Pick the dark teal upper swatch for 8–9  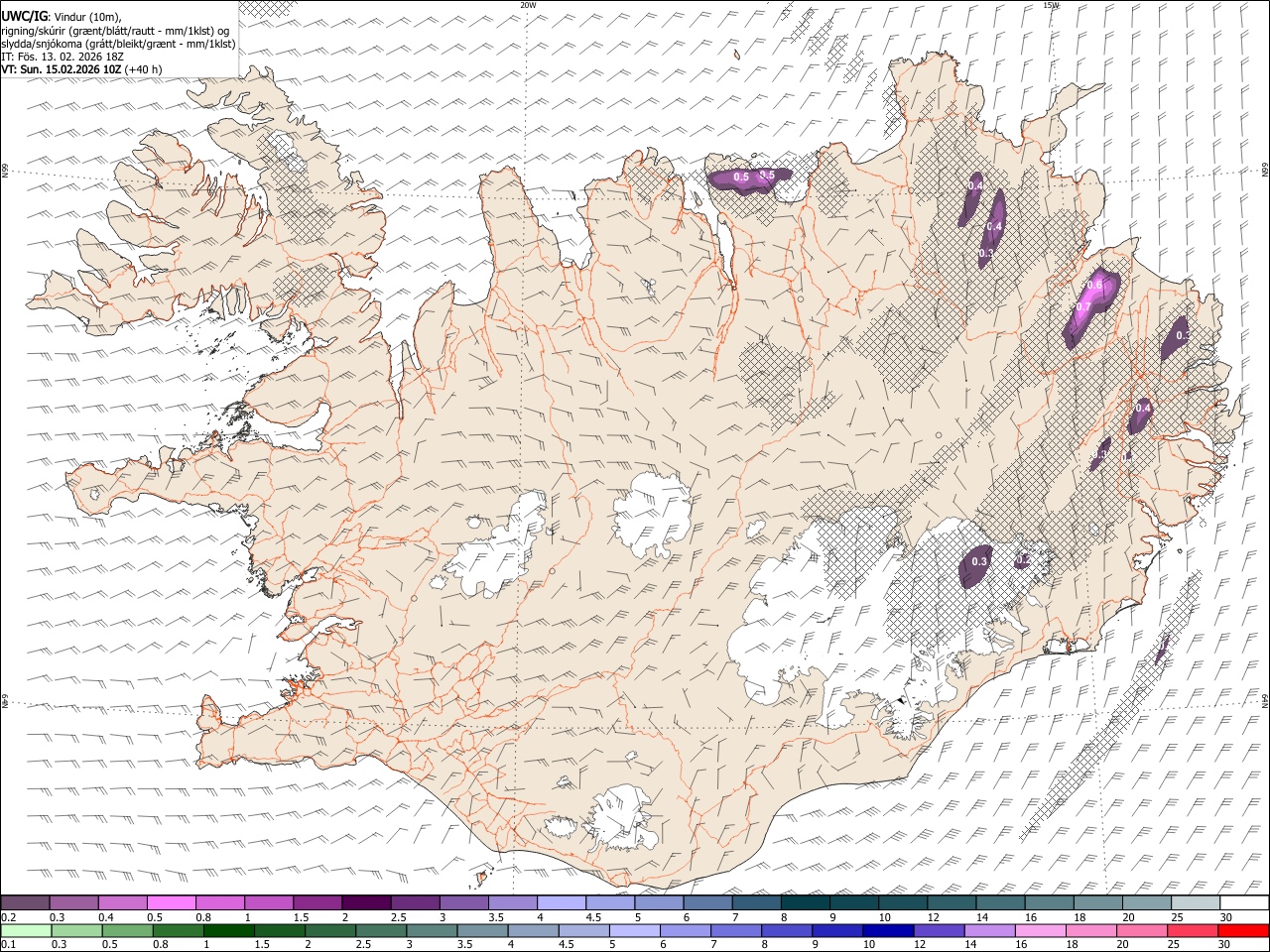[x=805, y=903]
